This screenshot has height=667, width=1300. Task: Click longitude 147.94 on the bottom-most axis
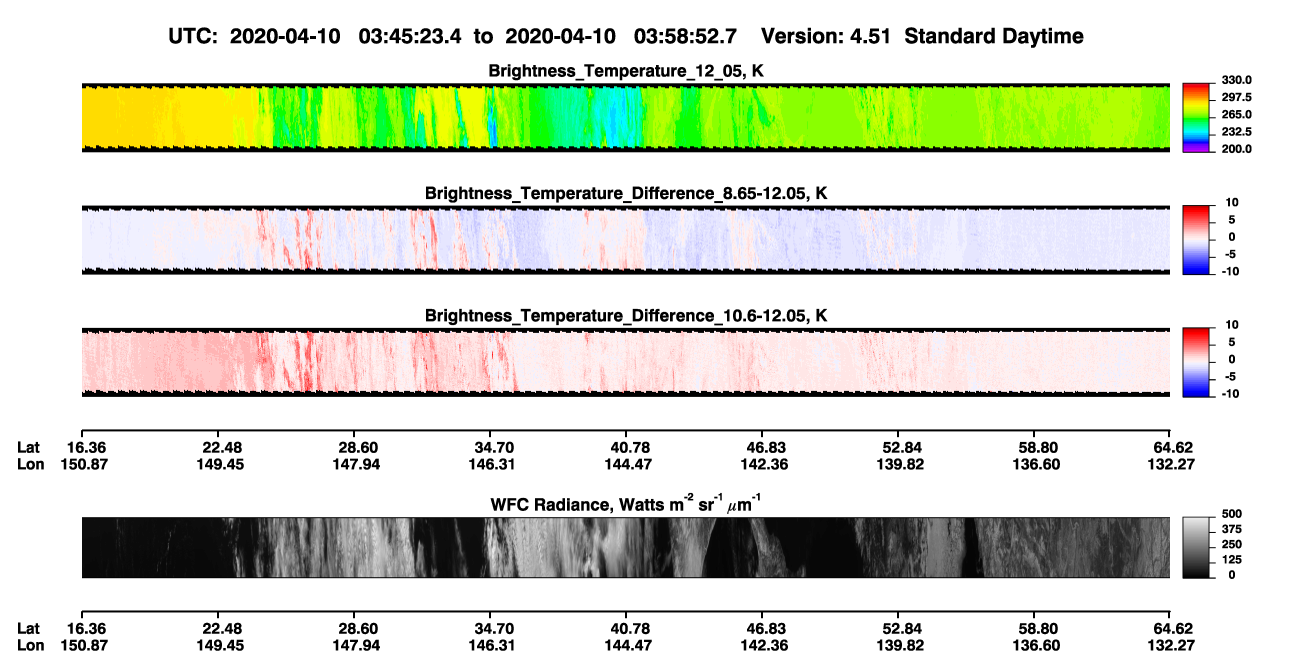(358, 645)
